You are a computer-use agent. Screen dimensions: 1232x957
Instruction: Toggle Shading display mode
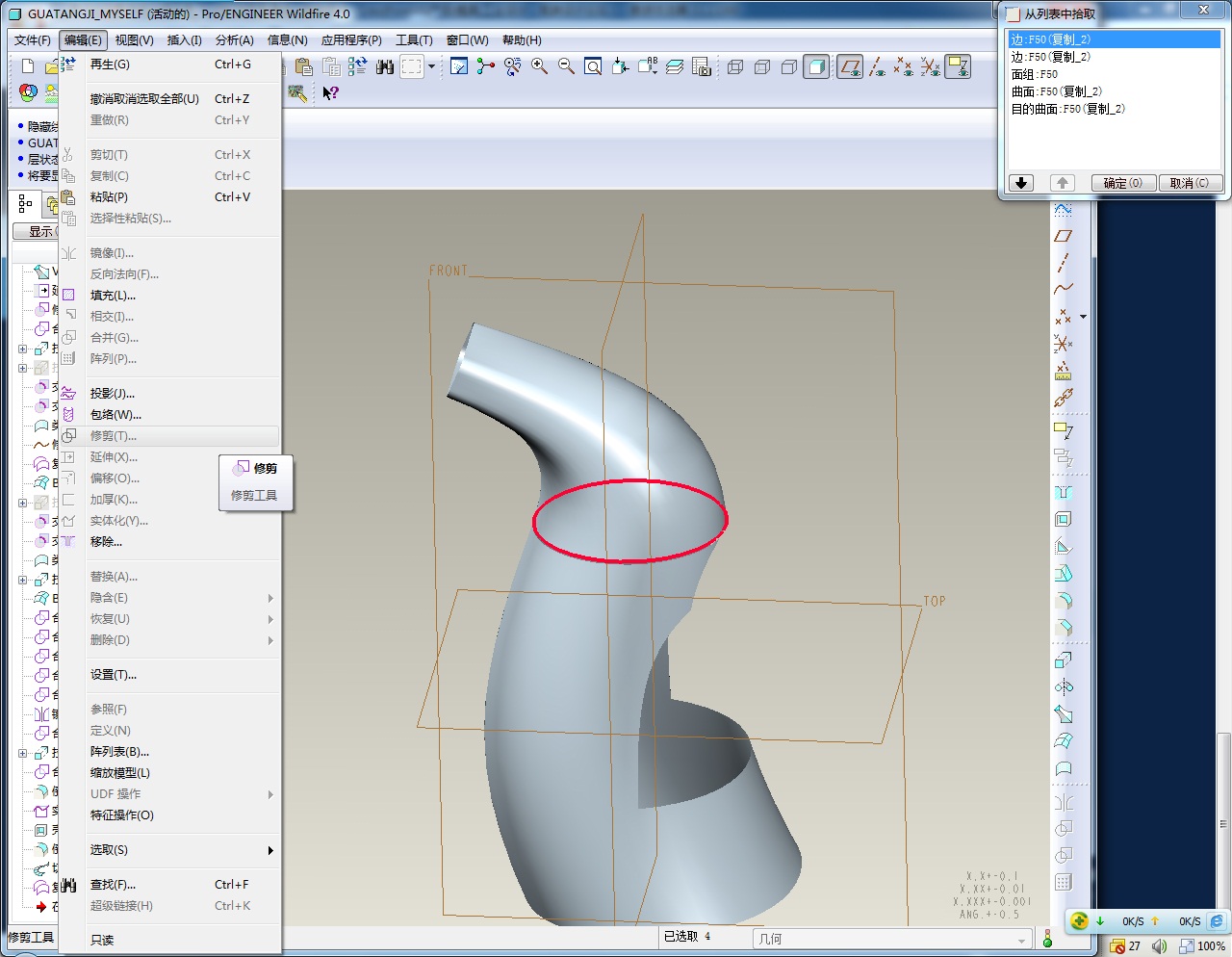coord(816,66)
